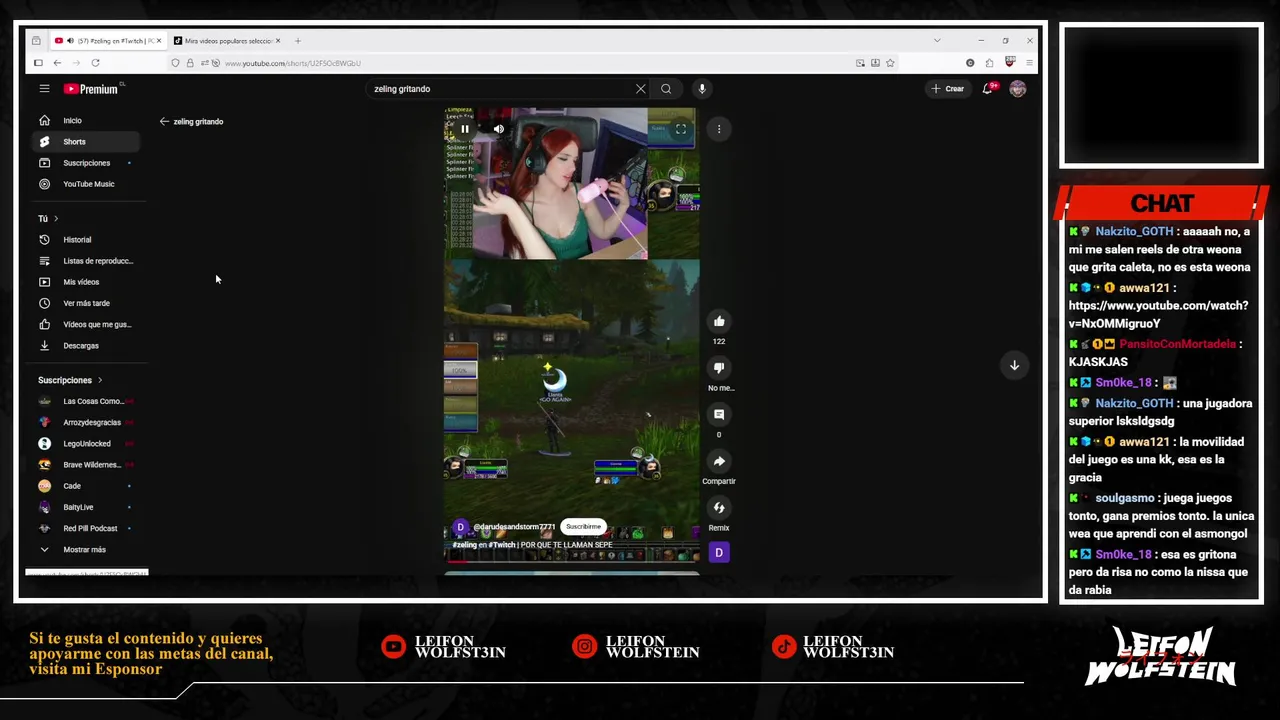
Task: Open YouTube Music in the sidebar
Action: [88, 184]
